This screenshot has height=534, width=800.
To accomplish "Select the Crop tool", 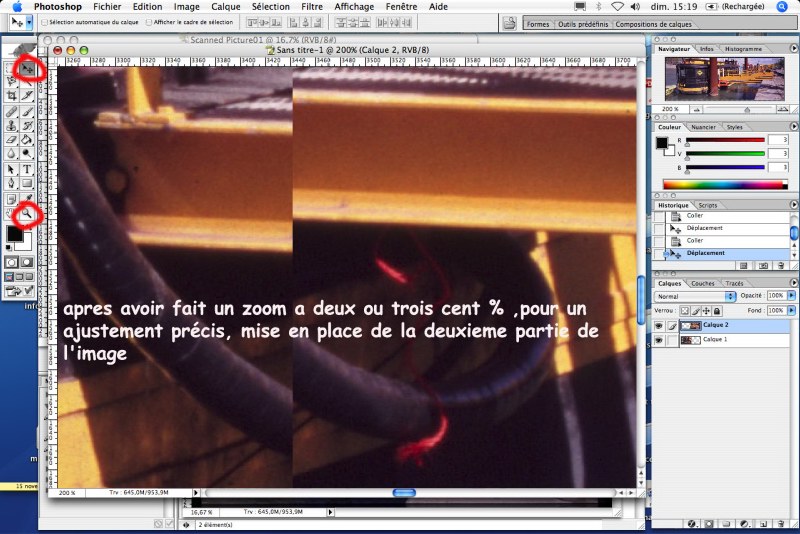I will coord(11,95).
